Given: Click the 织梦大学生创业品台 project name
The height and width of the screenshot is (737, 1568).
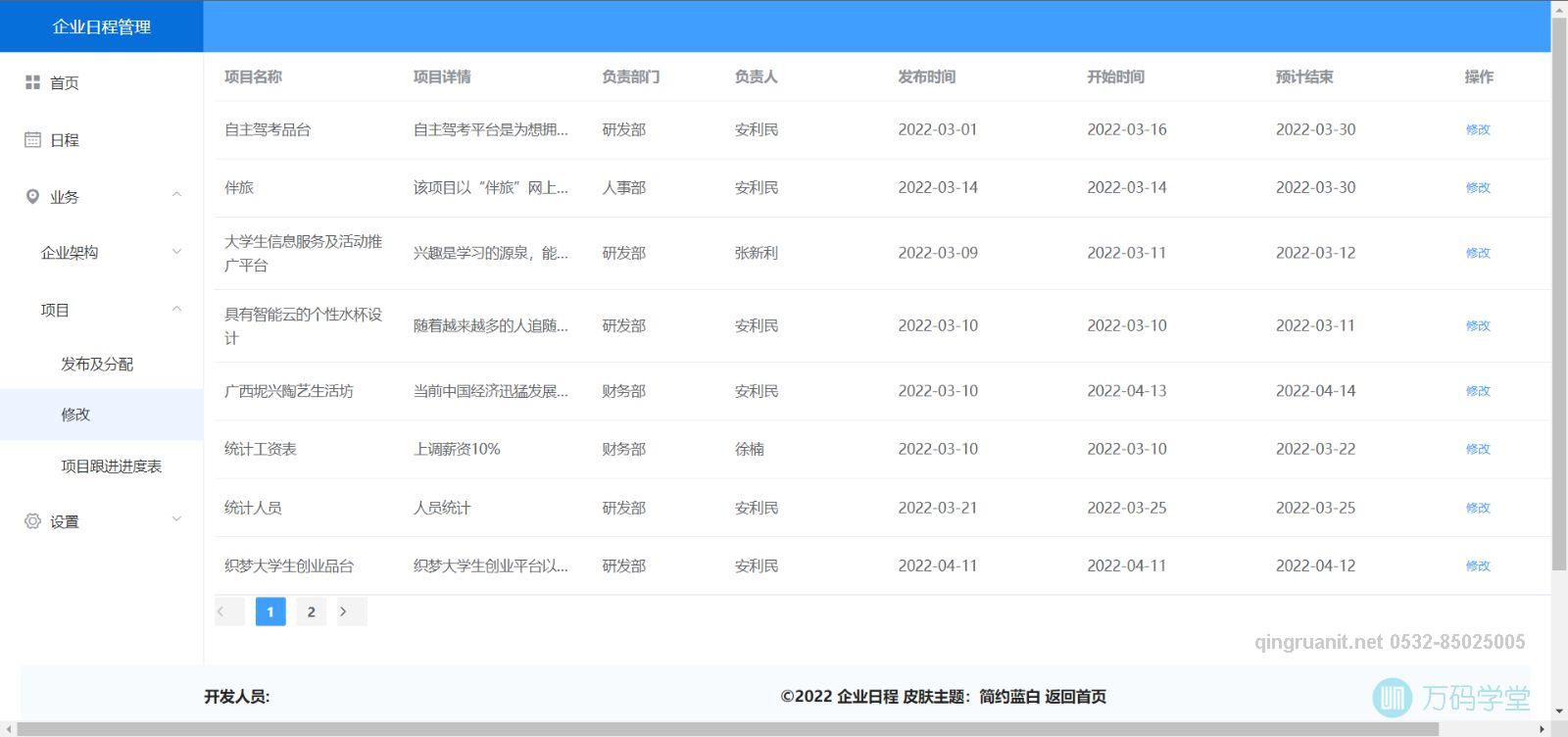Looking at the screenshot, I should point(289,565).
